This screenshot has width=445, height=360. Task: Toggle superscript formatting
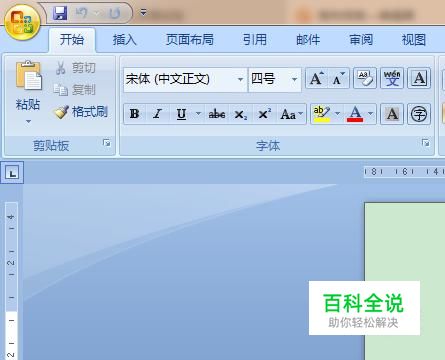[x=265, y=114]
